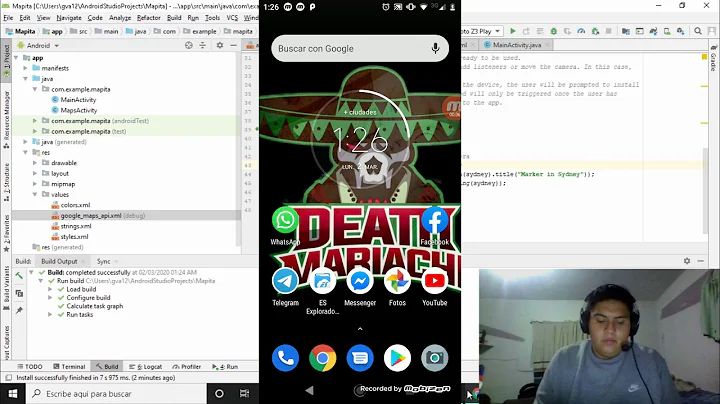This screenshot has height=404, width=720.
Task: Click pin icon in Build panel sidebar
Action: pos(19,310)
